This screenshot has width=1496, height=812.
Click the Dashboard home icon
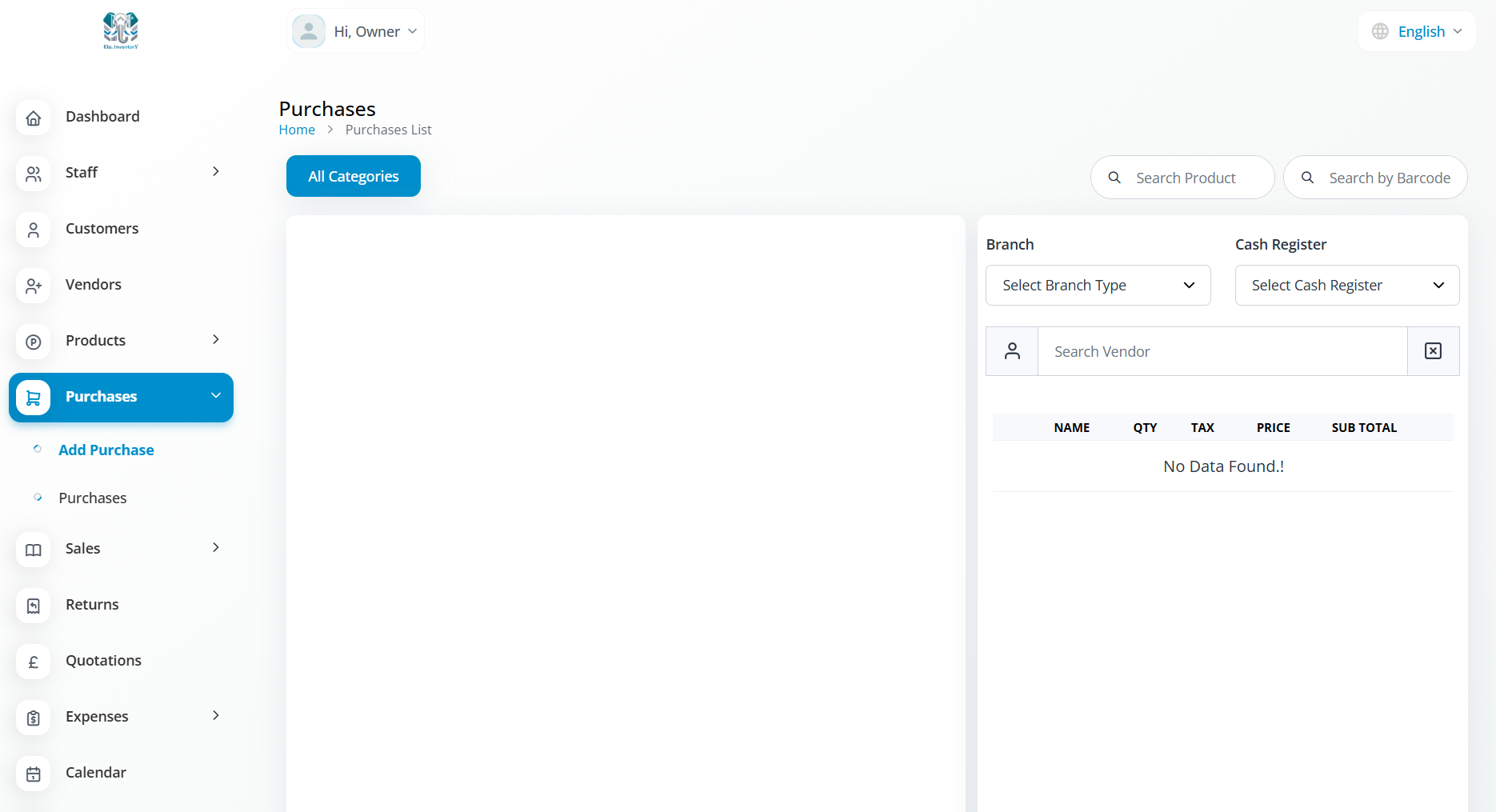click(x=34, y=118)
